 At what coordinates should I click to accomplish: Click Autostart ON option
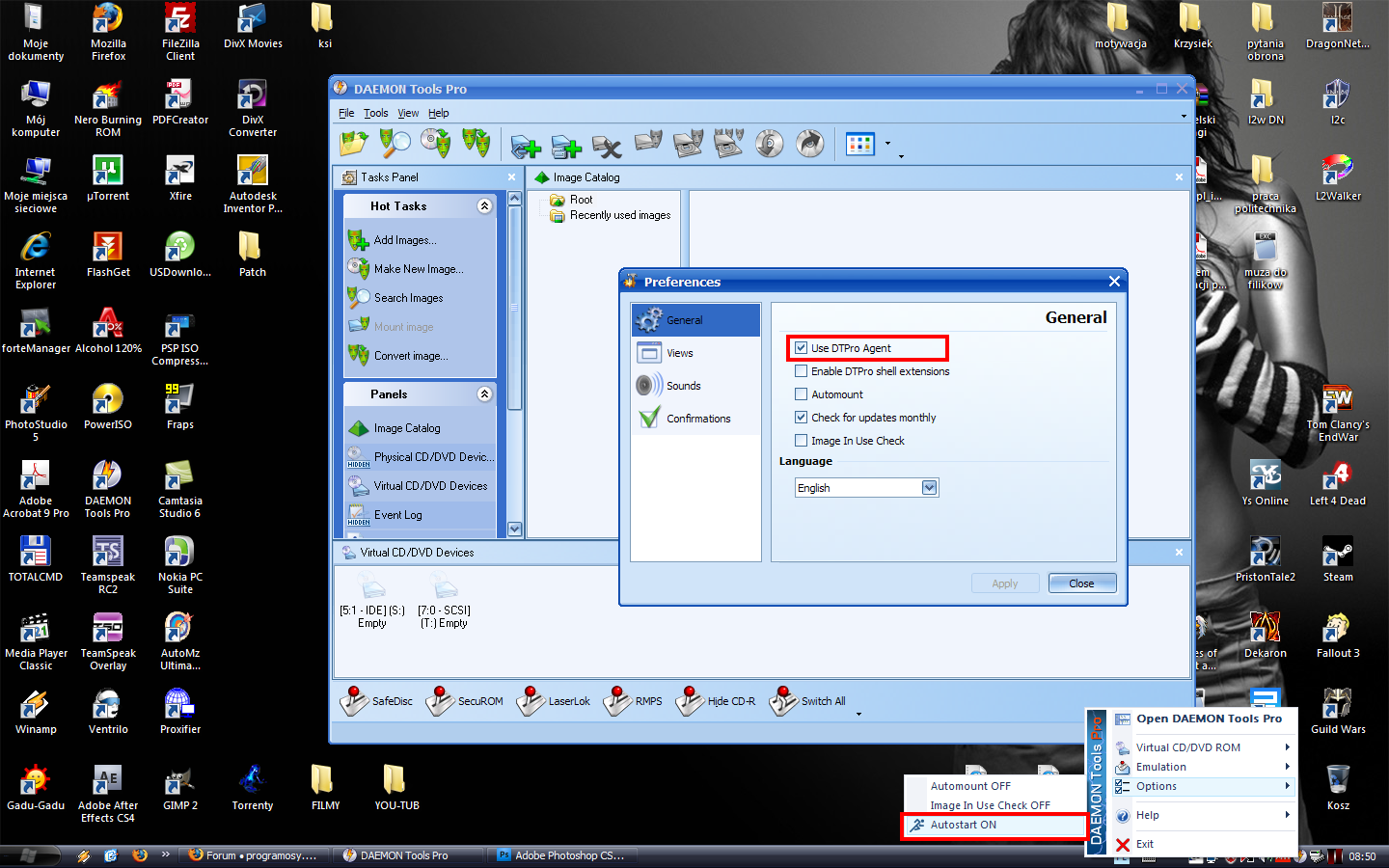coord(994,825)
